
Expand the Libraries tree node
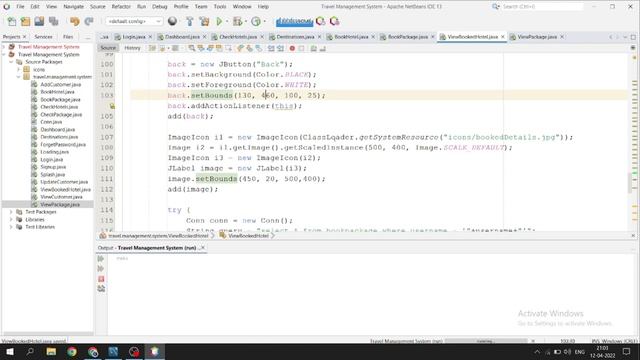tap(11, 219)
